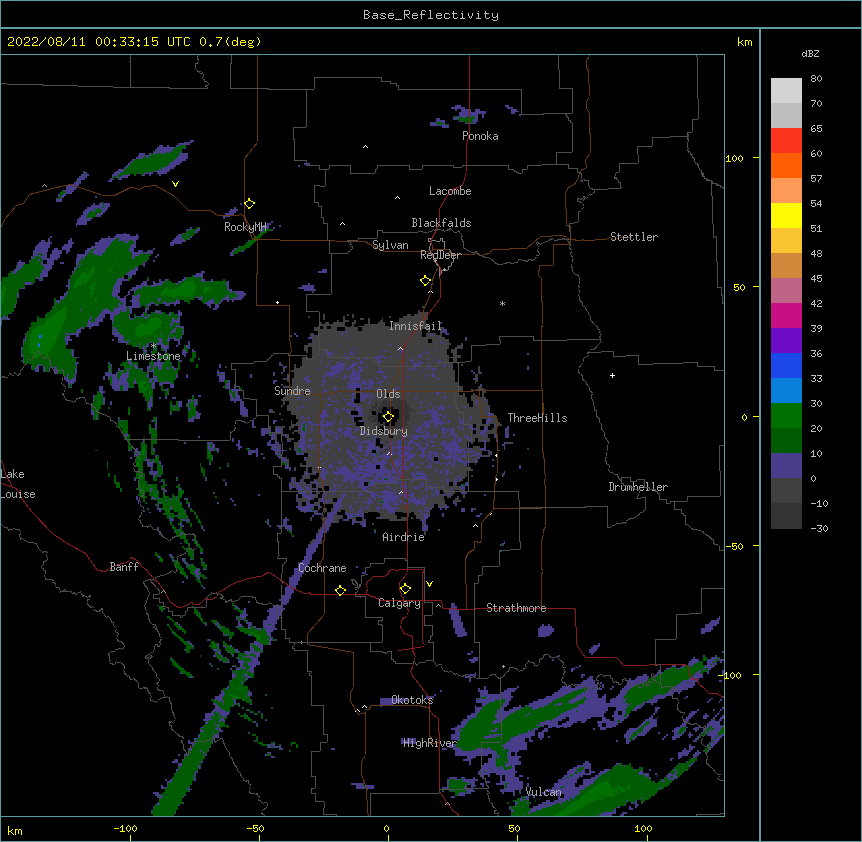The width and height of the screenshot is (862, 842).
Task: Click the yellow v marker east of Calgary
Action: [429, 584]
